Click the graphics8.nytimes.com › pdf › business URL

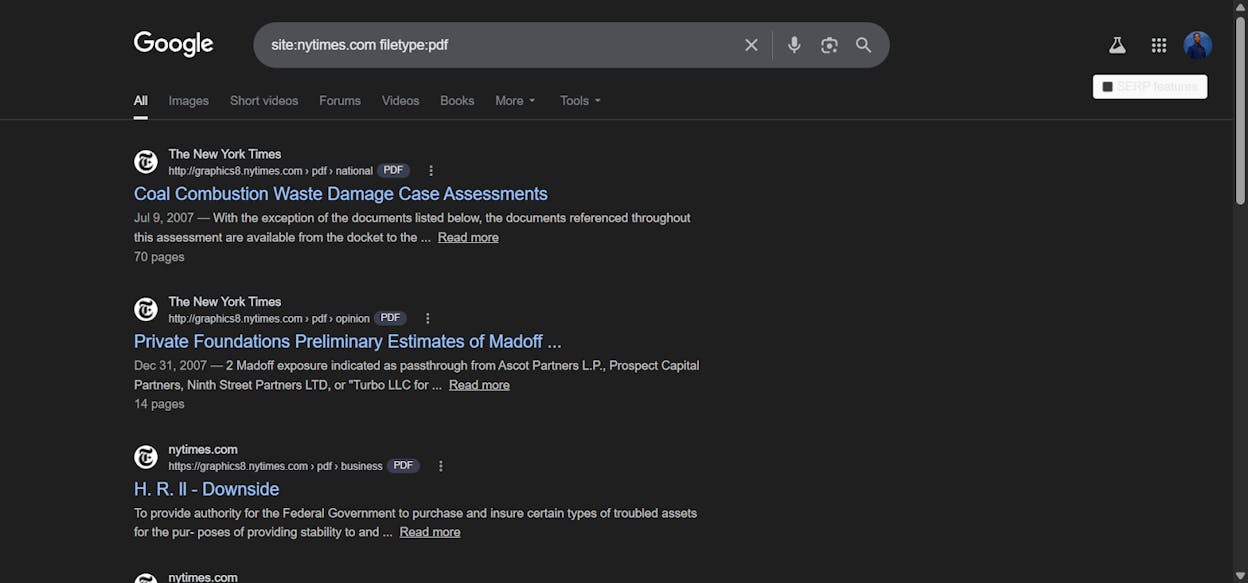[275, 466]
